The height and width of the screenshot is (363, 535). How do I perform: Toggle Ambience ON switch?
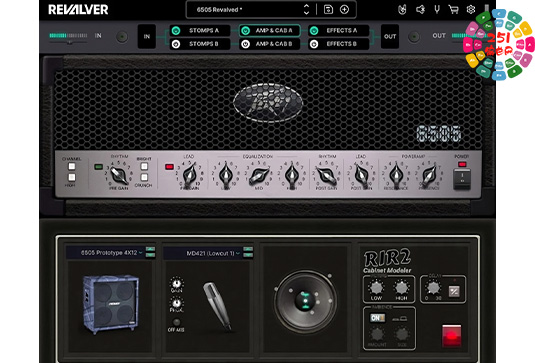[377, 318]
